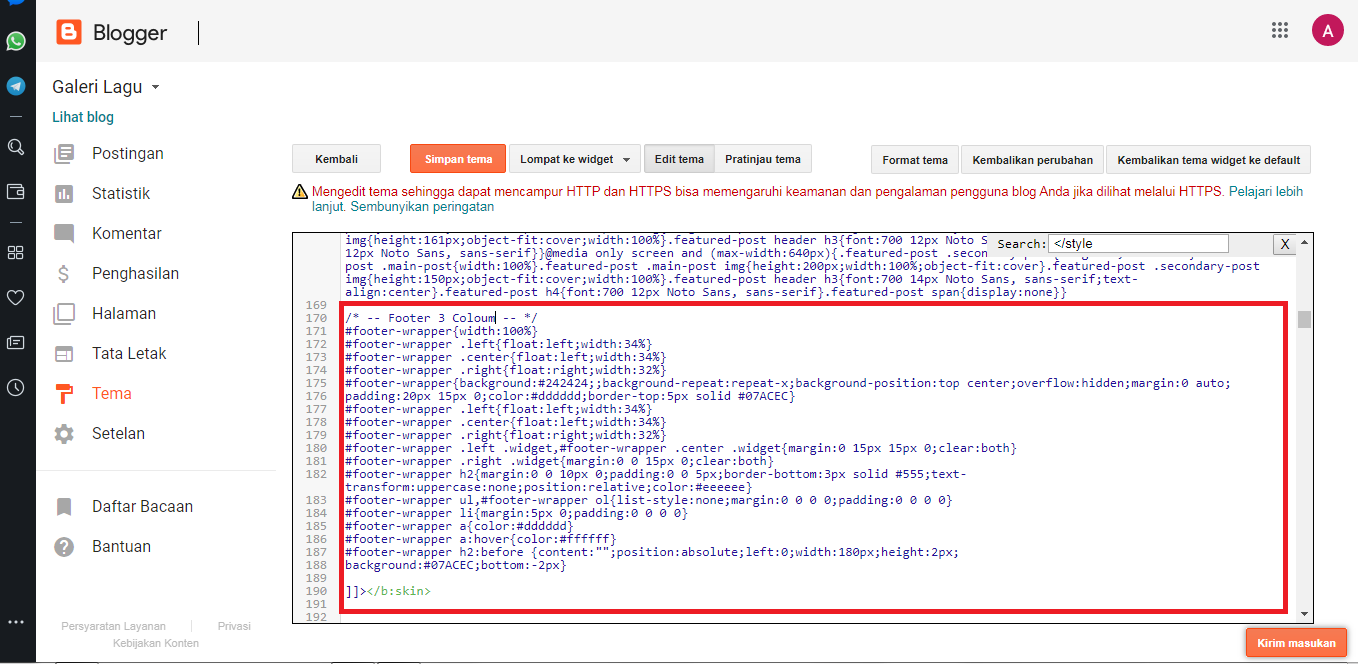Click the orange Blogger logo
This screenshot has width=1358, height=666.
point(69,33)
